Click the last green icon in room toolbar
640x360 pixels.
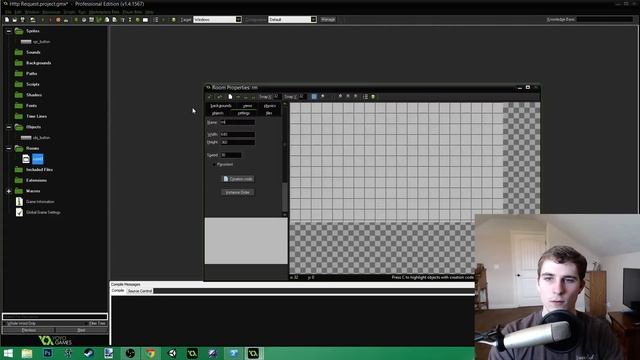click(x=373, y=97)
